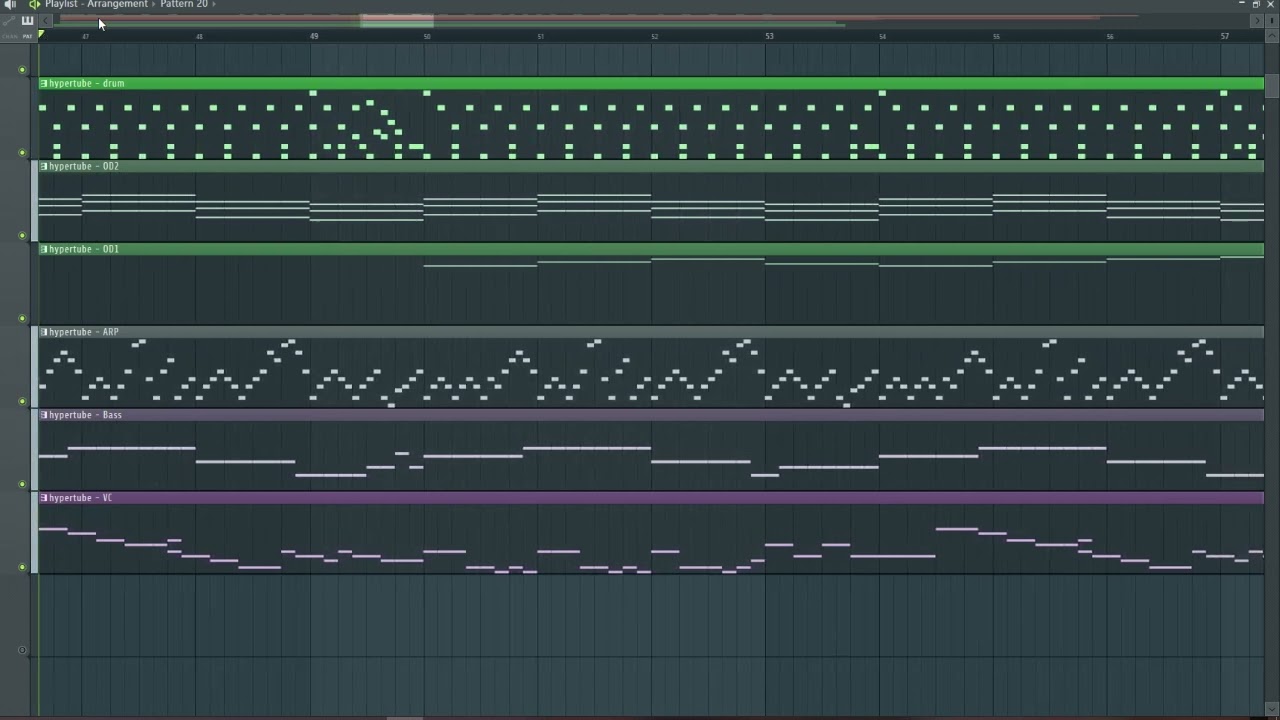This screenshot has width=1280, height=720.
Task: Click the vertical scroll-up arrow
Action: pos(1272,36)
